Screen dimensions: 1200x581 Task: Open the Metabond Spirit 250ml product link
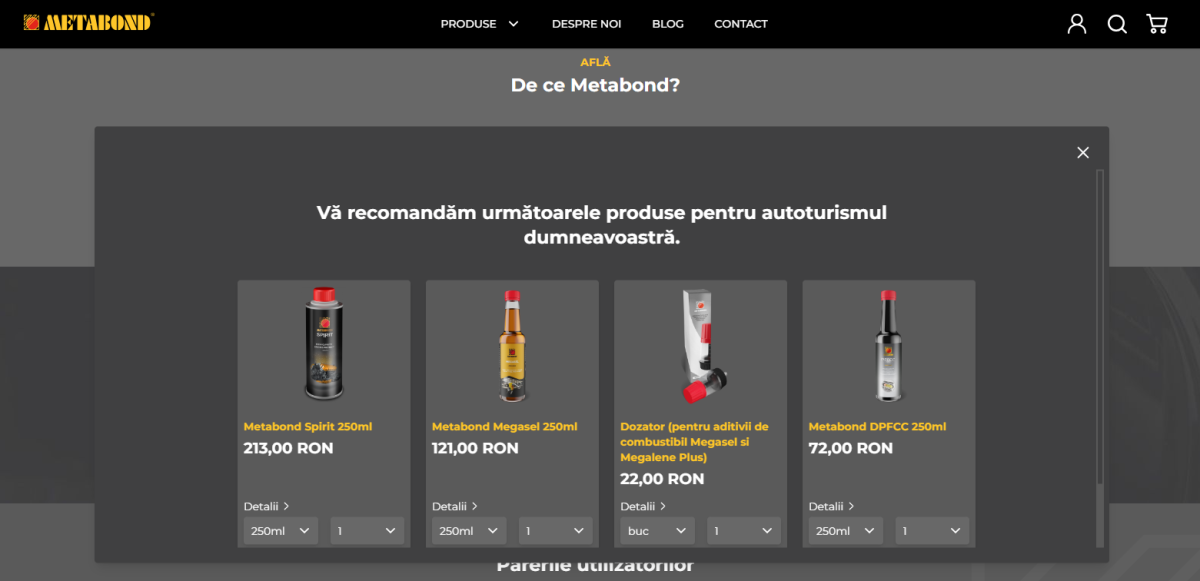(x=308, y=427)
